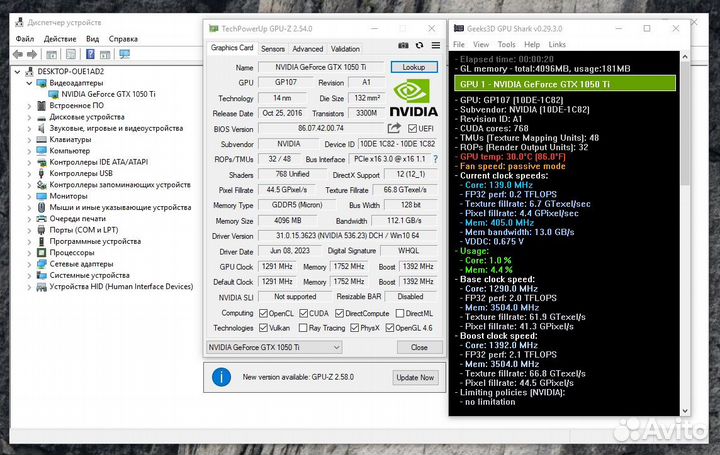Click the Device Manager title bar icon
720x455 pixels.
[x=19, y=22]
